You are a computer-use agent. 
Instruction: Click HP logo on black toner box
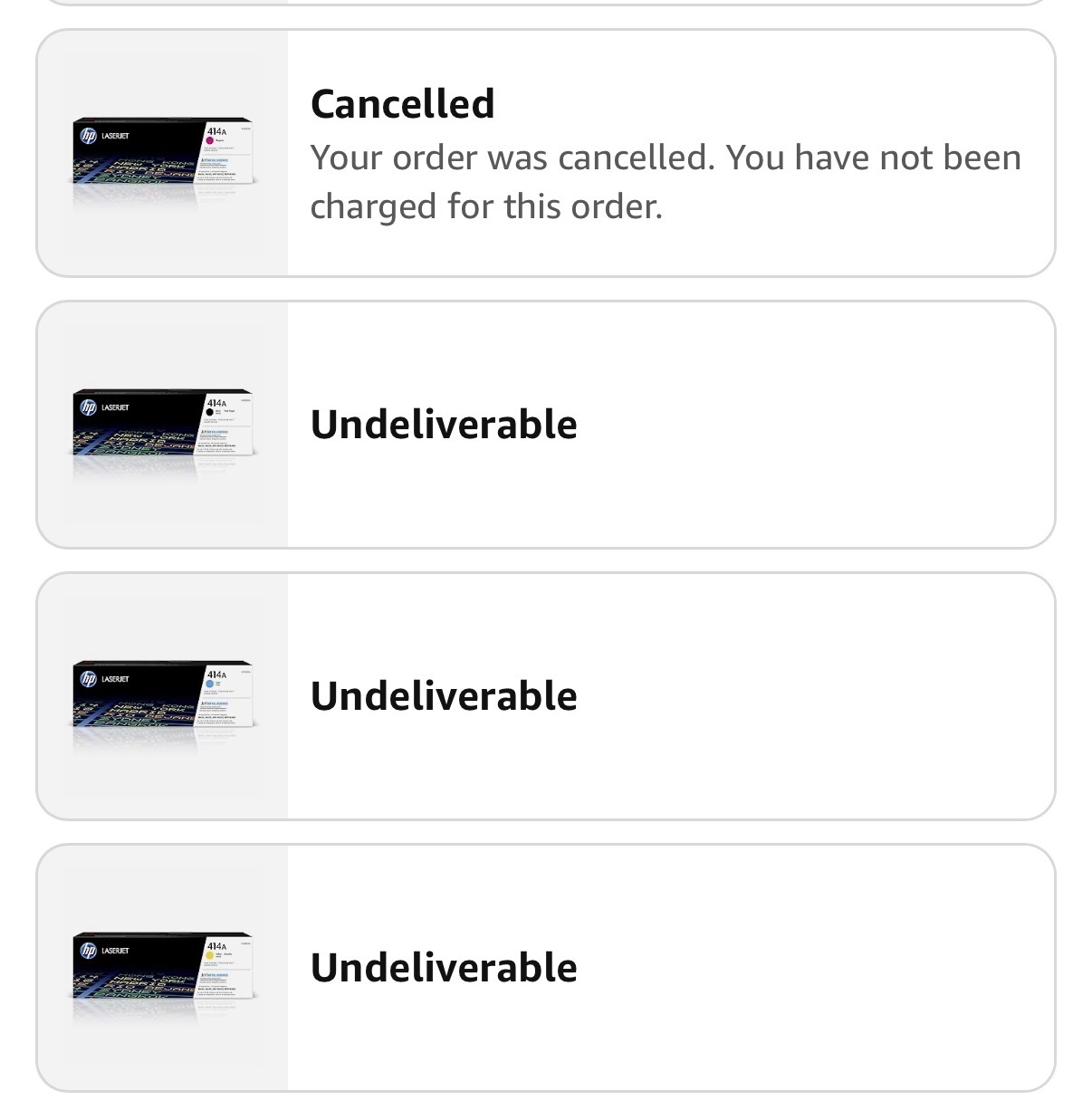pos(88,407)
